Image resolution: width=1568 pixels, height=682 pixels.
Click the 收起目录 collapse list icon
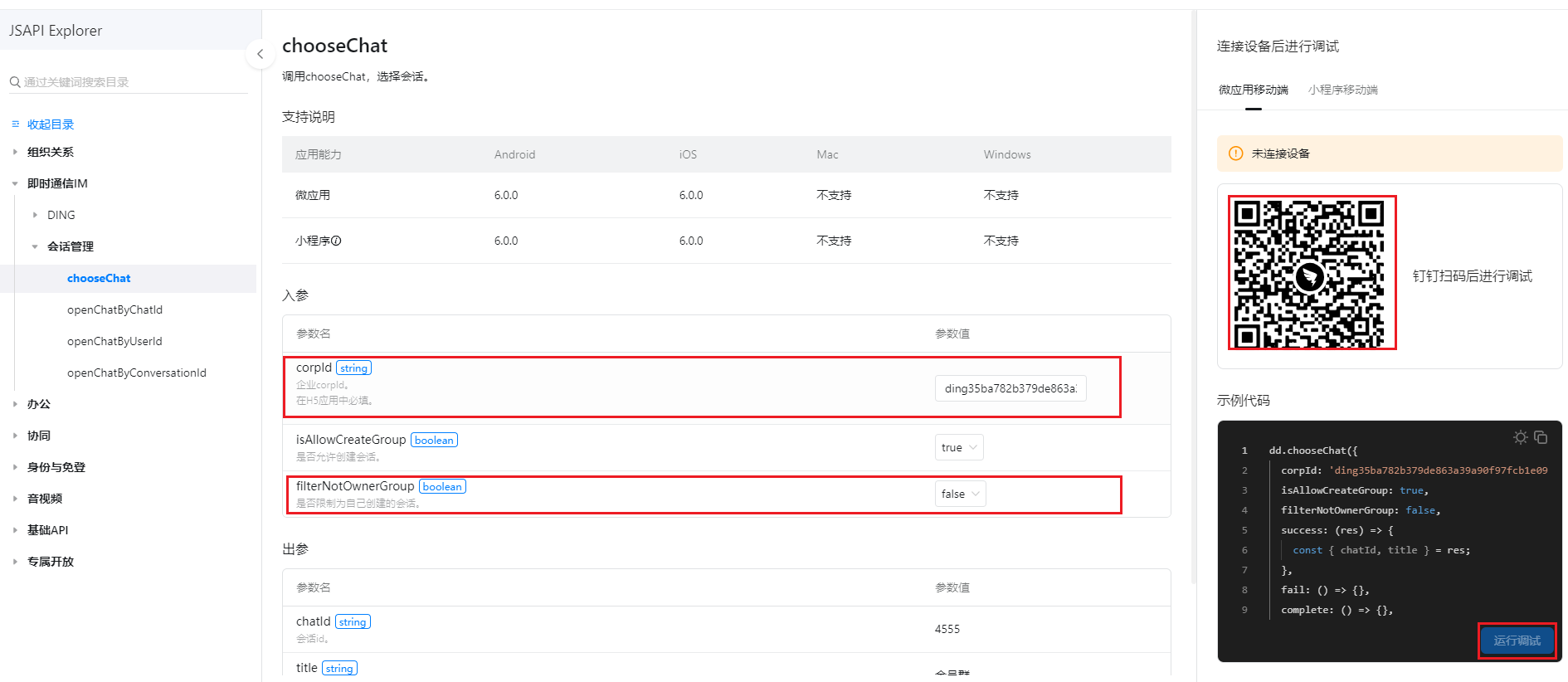coord(15,124)
